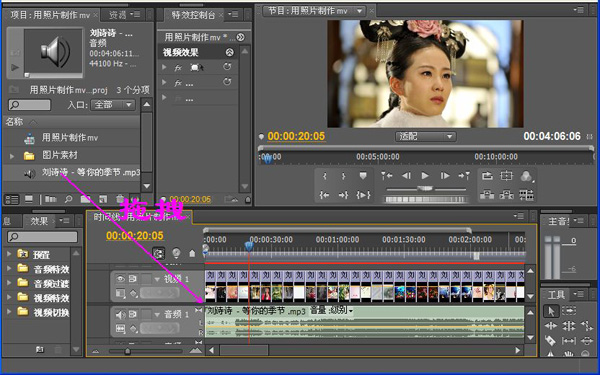Collapse the 视频 1 track
Viewport: 600px width, 375px height.
157,280
